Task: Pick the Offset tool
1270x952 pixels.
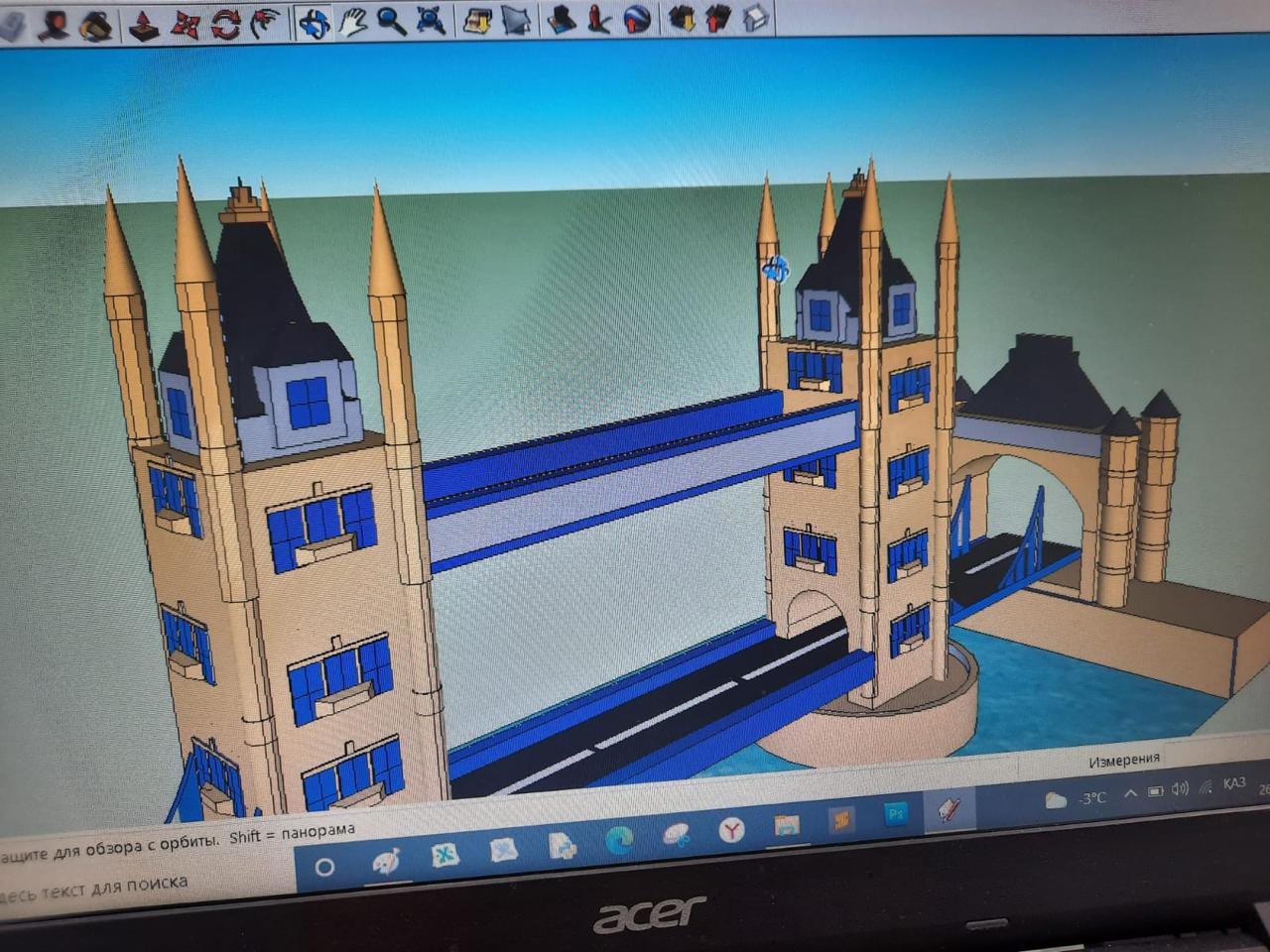Action: 266,22
